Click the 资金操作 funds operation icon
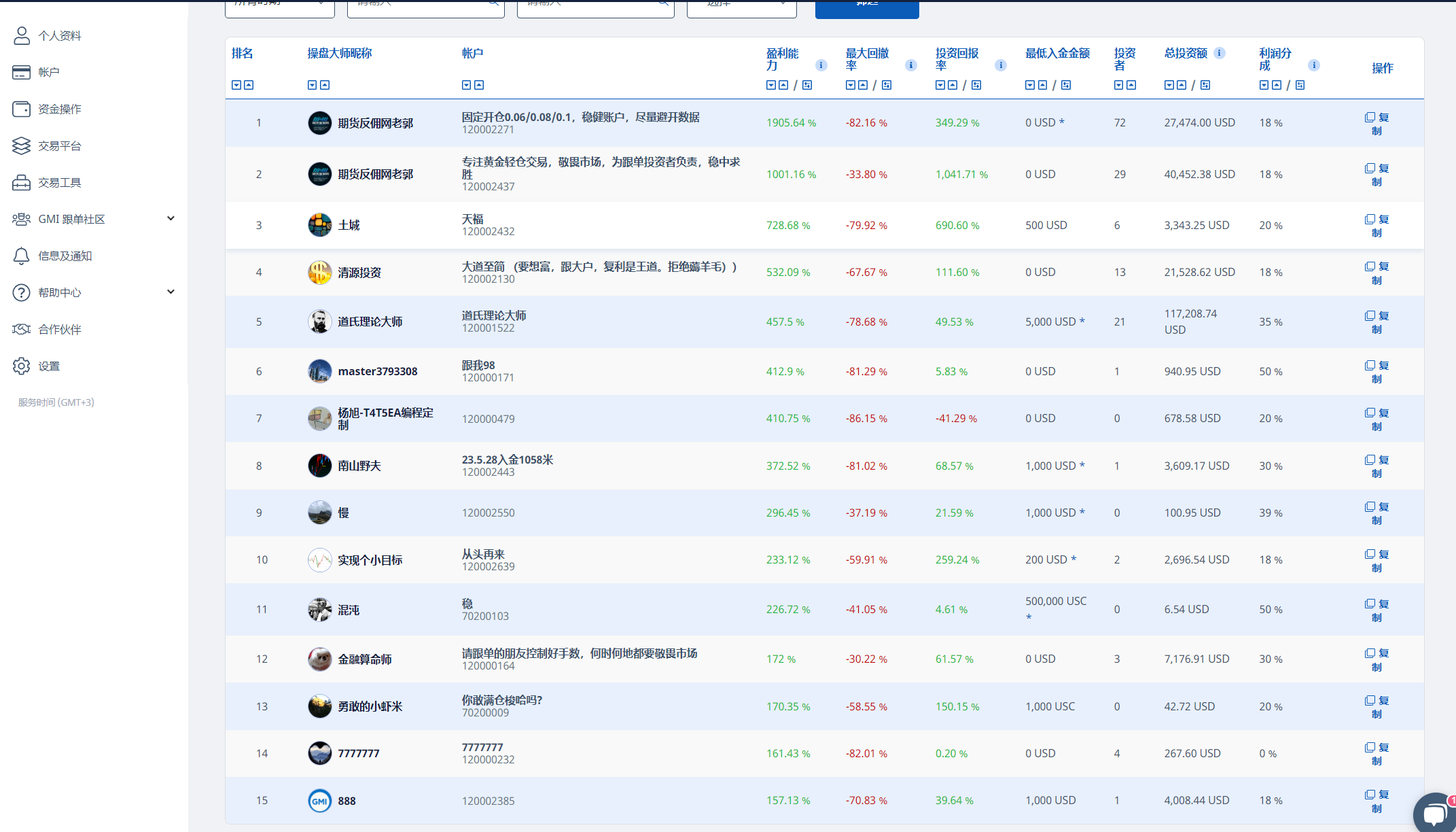 21,109
